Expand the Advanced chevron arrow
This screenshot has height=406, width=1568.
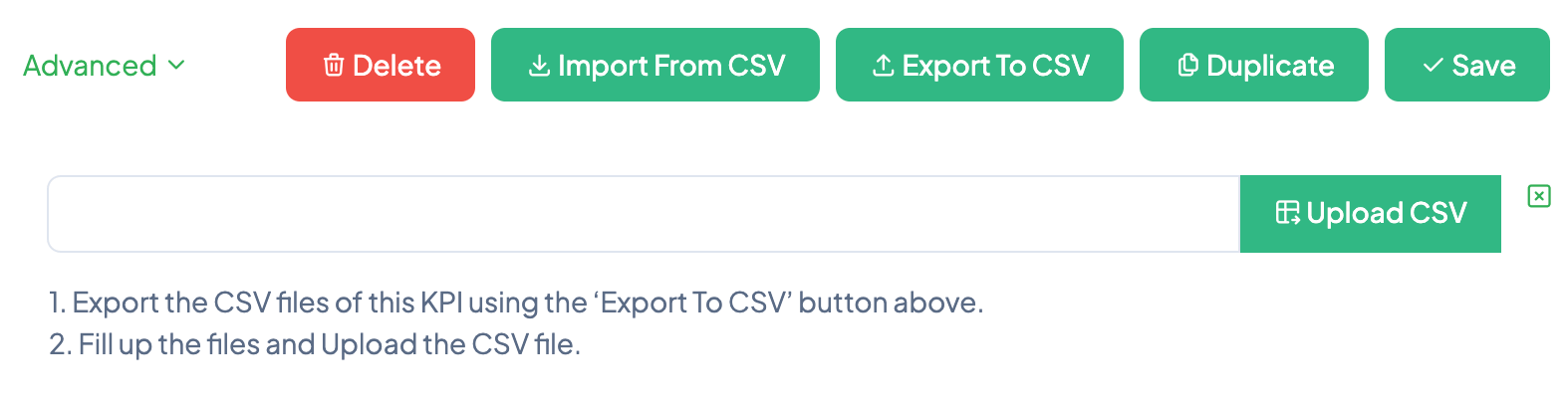pyautogui.click(x=176, y=66)
